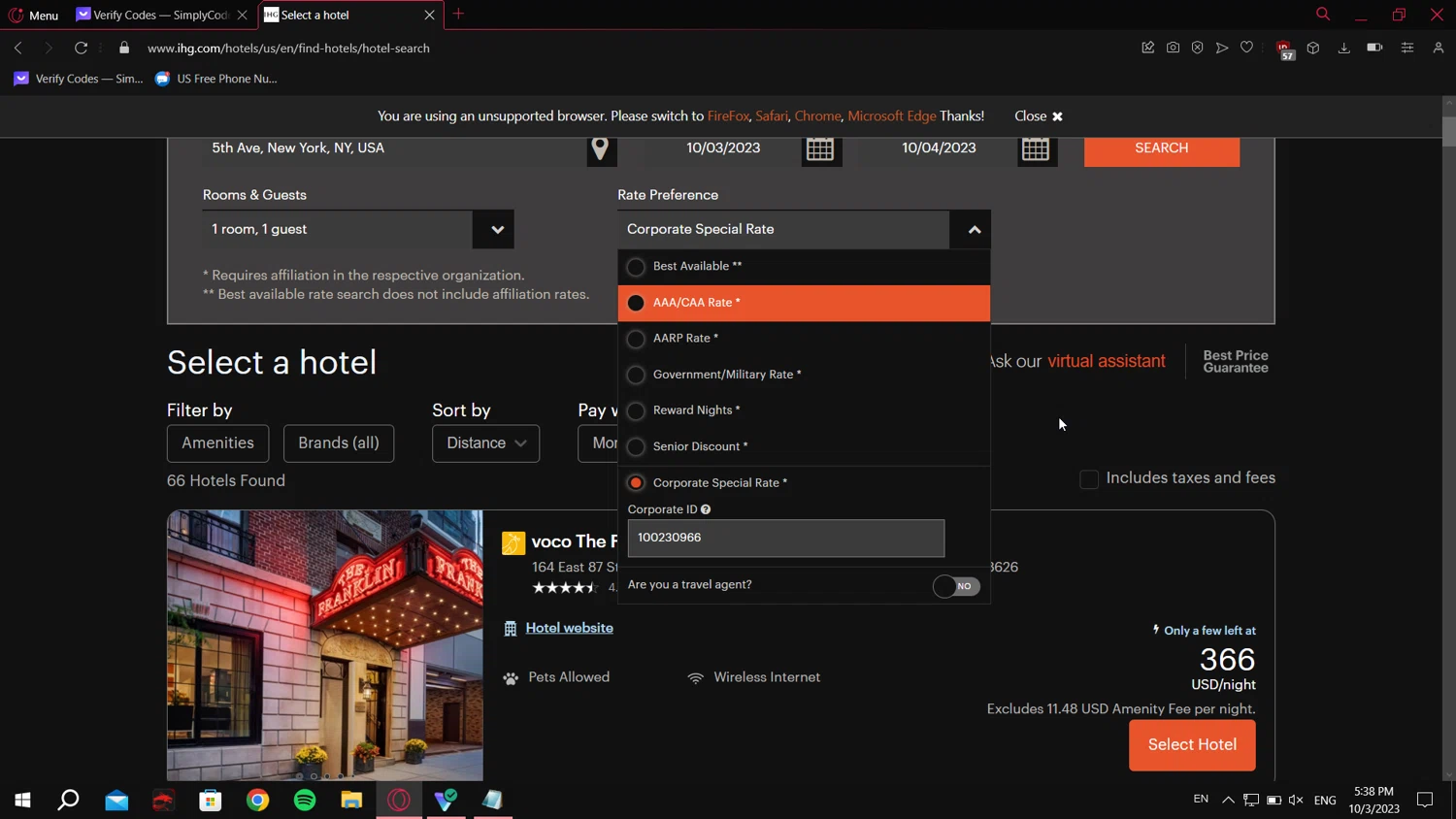Open the virtual assistant link
This screenshot has width=1456, height=819.
(x=1107, y=361)
